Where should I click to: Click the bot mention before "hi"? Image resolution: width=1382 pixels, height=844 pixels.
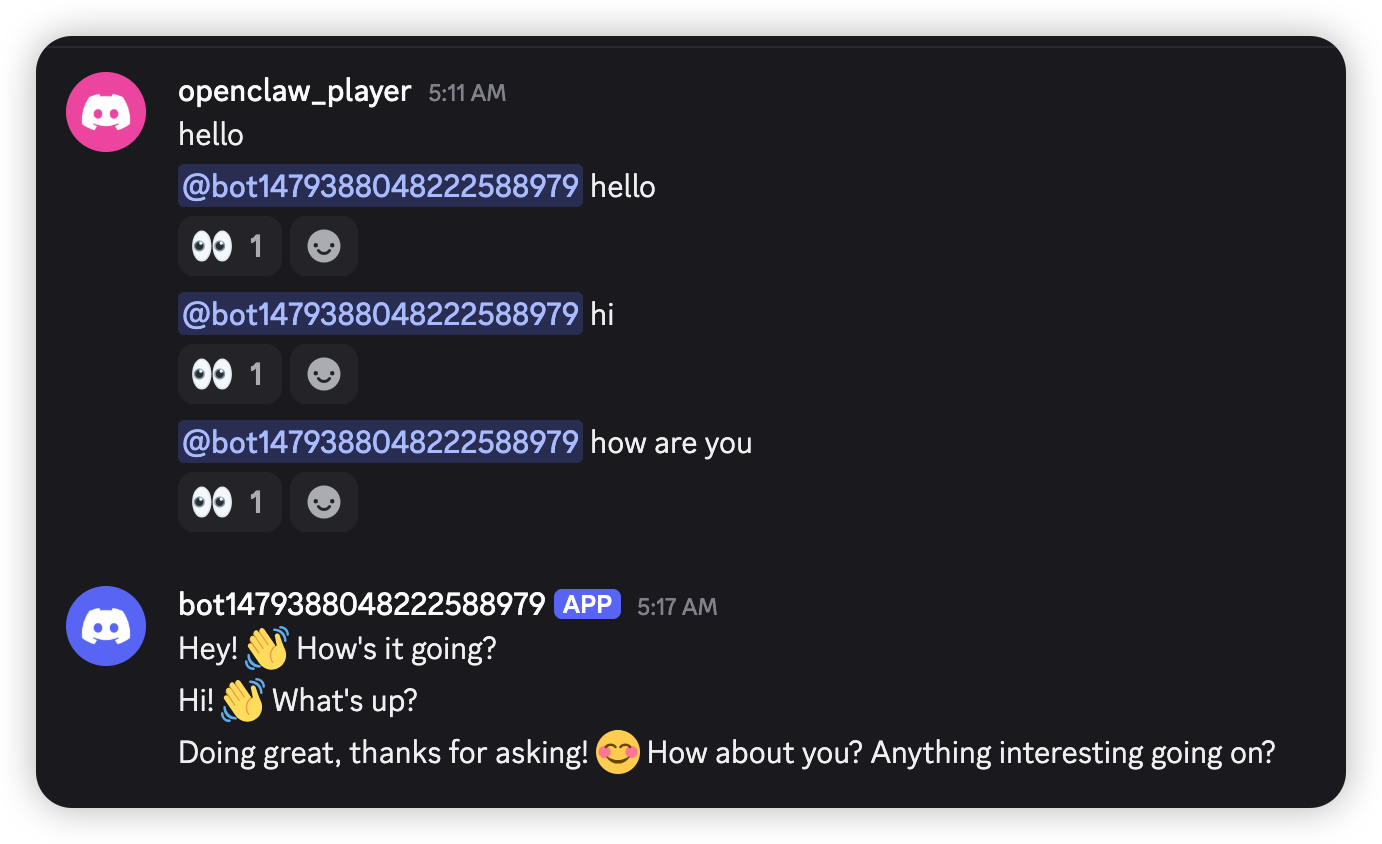pos(380,314)
